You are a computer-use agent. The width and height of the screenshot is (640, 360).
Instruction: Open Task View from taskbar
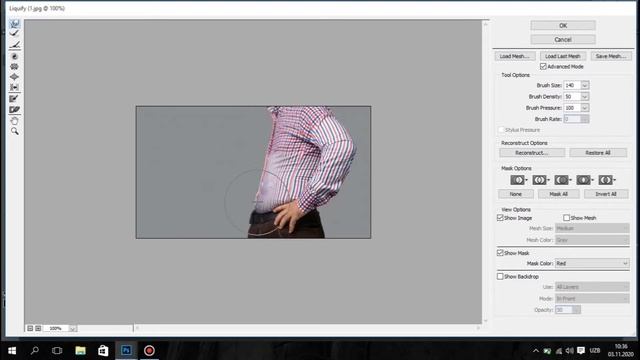pos(57,351)
